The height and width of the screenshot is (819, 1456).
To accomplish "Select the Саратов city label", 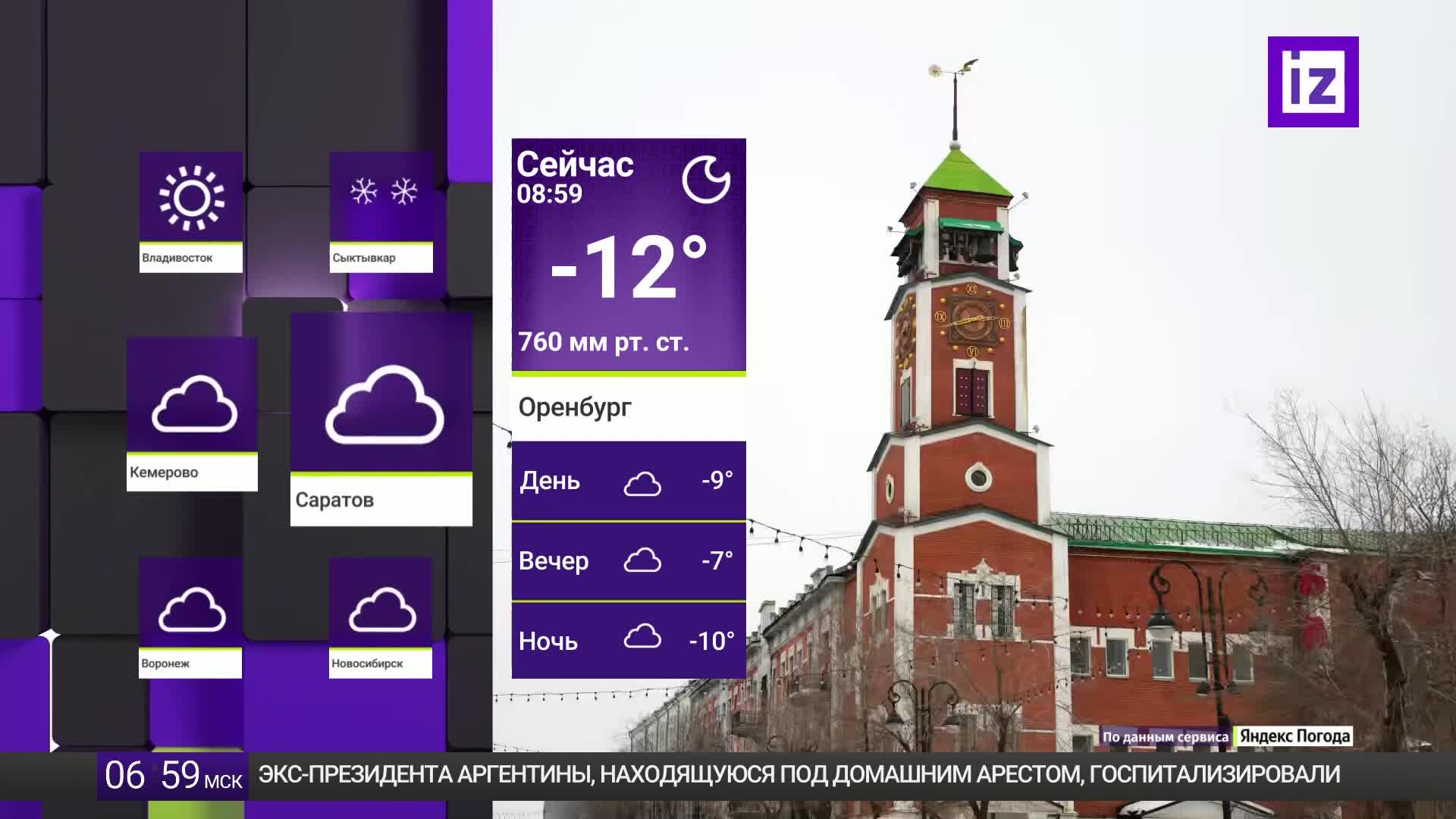I will [x=334, y=500].
